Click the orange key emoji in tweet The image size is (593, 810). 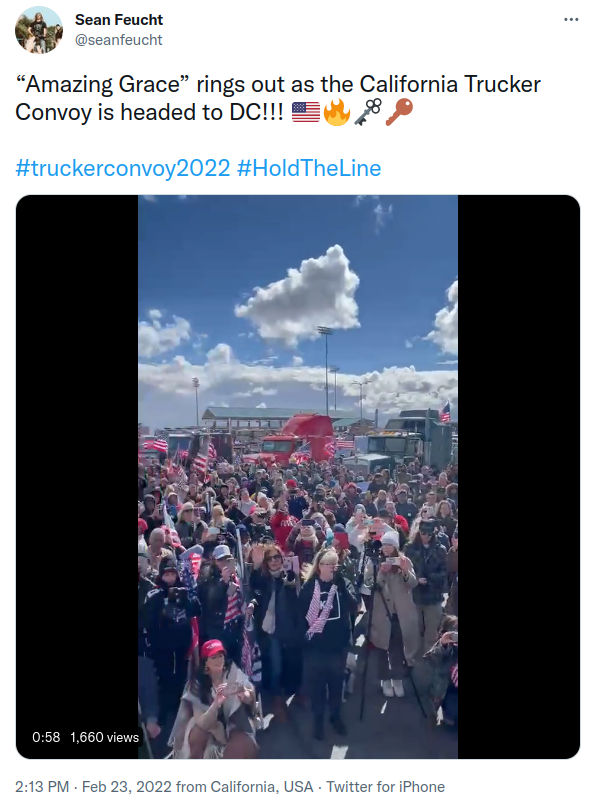pyautogui.click(x=399, y=112)
